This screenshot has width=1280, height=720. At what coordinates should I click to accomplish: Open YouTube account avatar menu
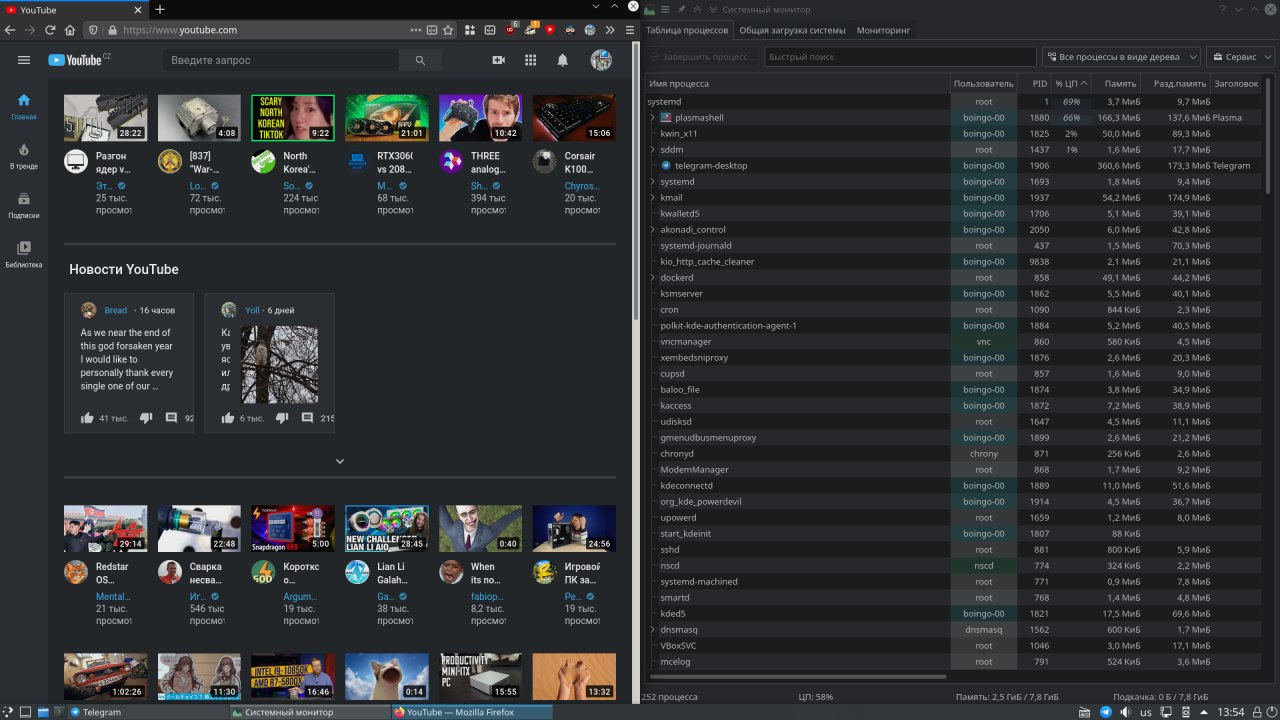(601, 60)
